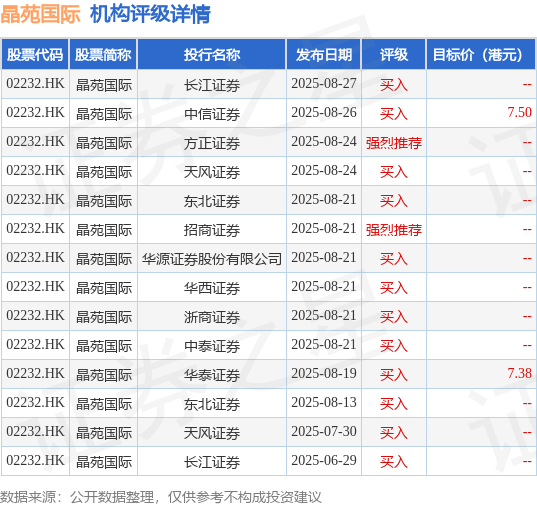Select the 7.38 target price value
Viewport: 537px width, 506px height.
[519, 373]
